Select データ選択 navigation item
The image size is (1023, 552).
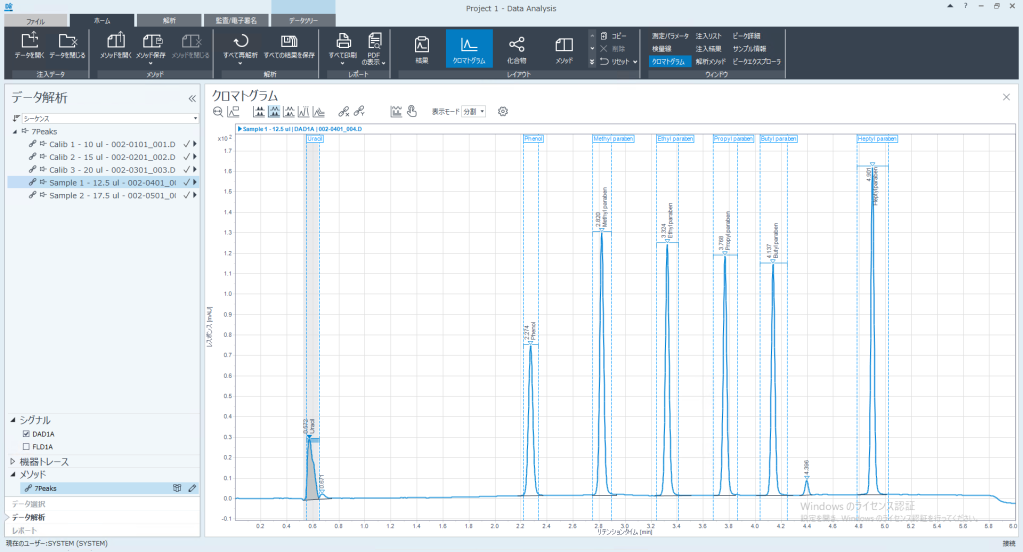pyautogui.click(x=29, y=504)
